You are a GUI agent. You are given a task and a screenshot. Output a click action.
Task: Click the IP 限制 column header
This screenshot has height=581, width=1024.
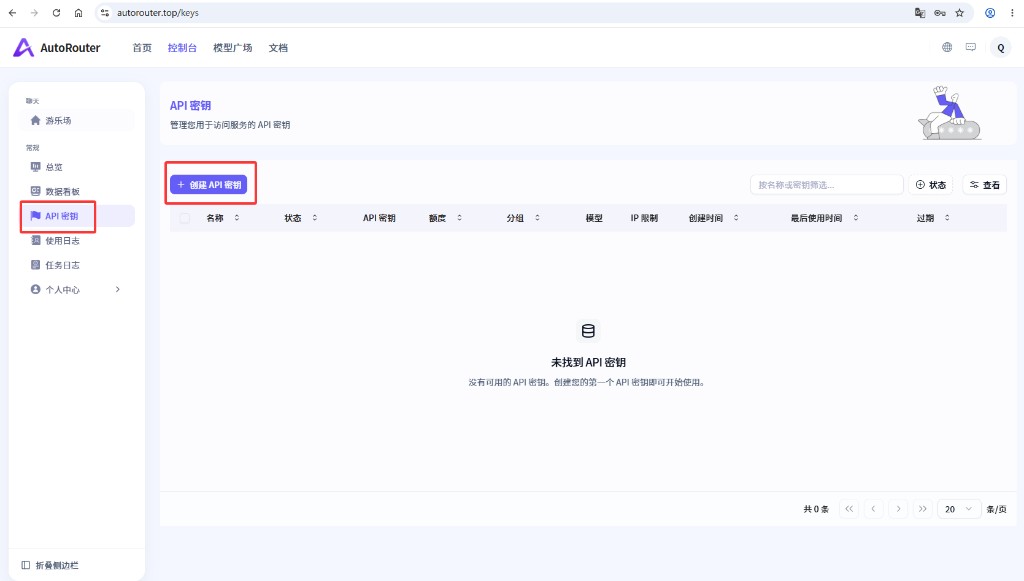pyautogui.click(x=644, y=218)
